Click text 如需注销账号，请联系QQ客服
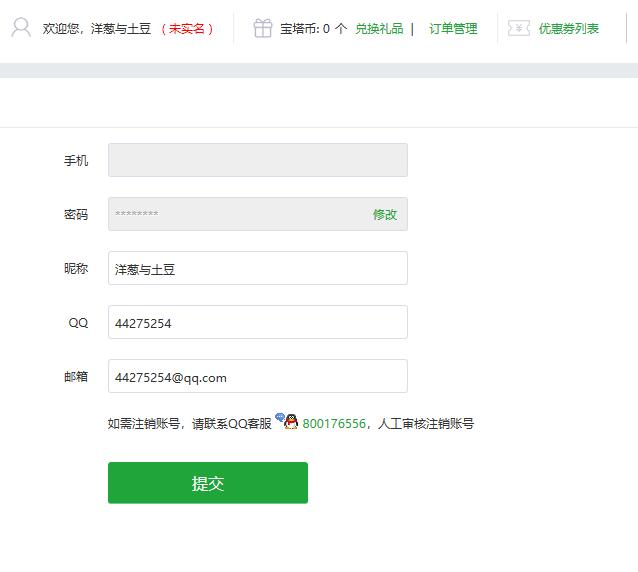638x572 pixels. pyautogui.click(x=190, y=424)
